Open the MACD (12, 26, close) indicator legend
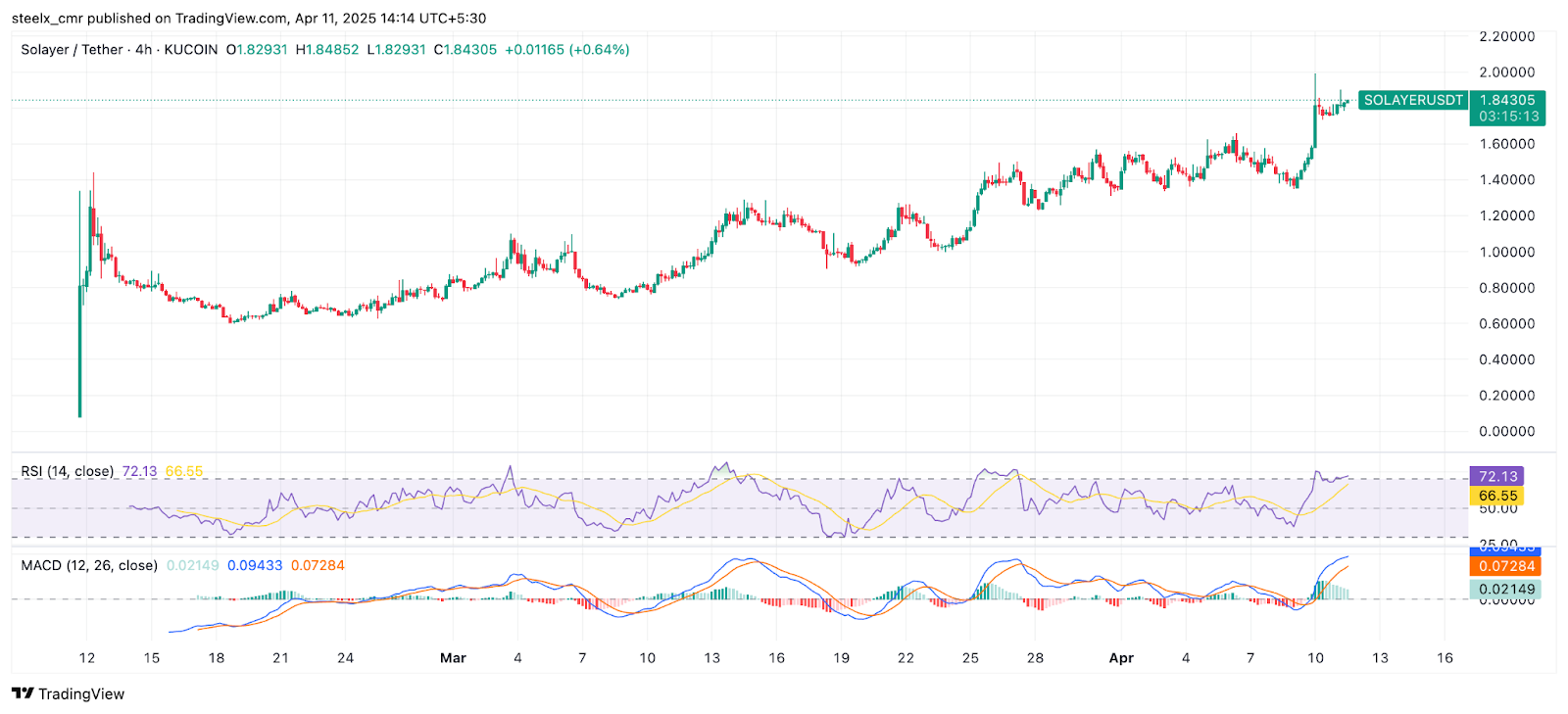Screen dimensions: 1568x714 point(89,565)
